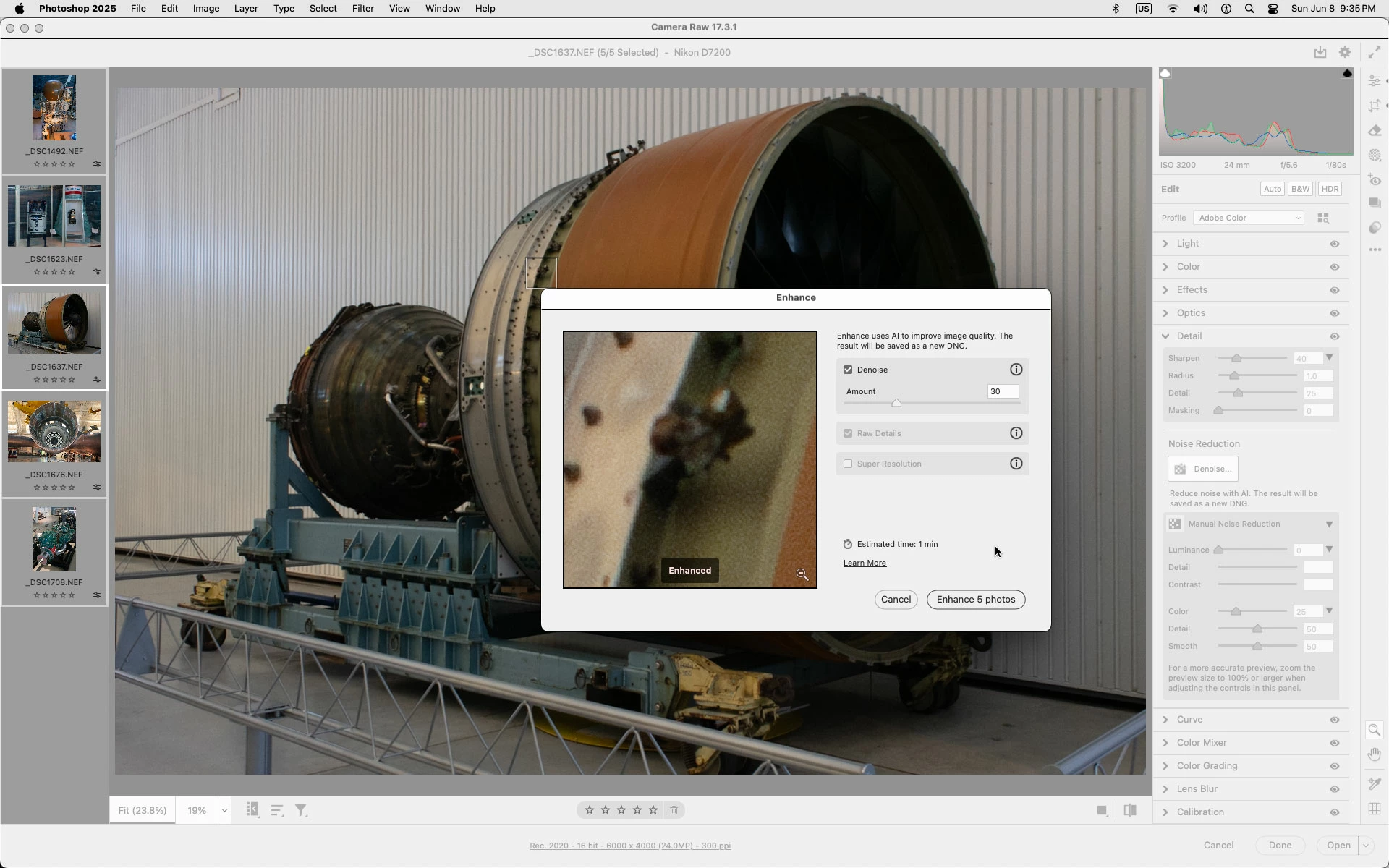This screenshot has width=1389, height=868.
Task: Open the red eye removal tool
Action: click(x=1375, y=180)
